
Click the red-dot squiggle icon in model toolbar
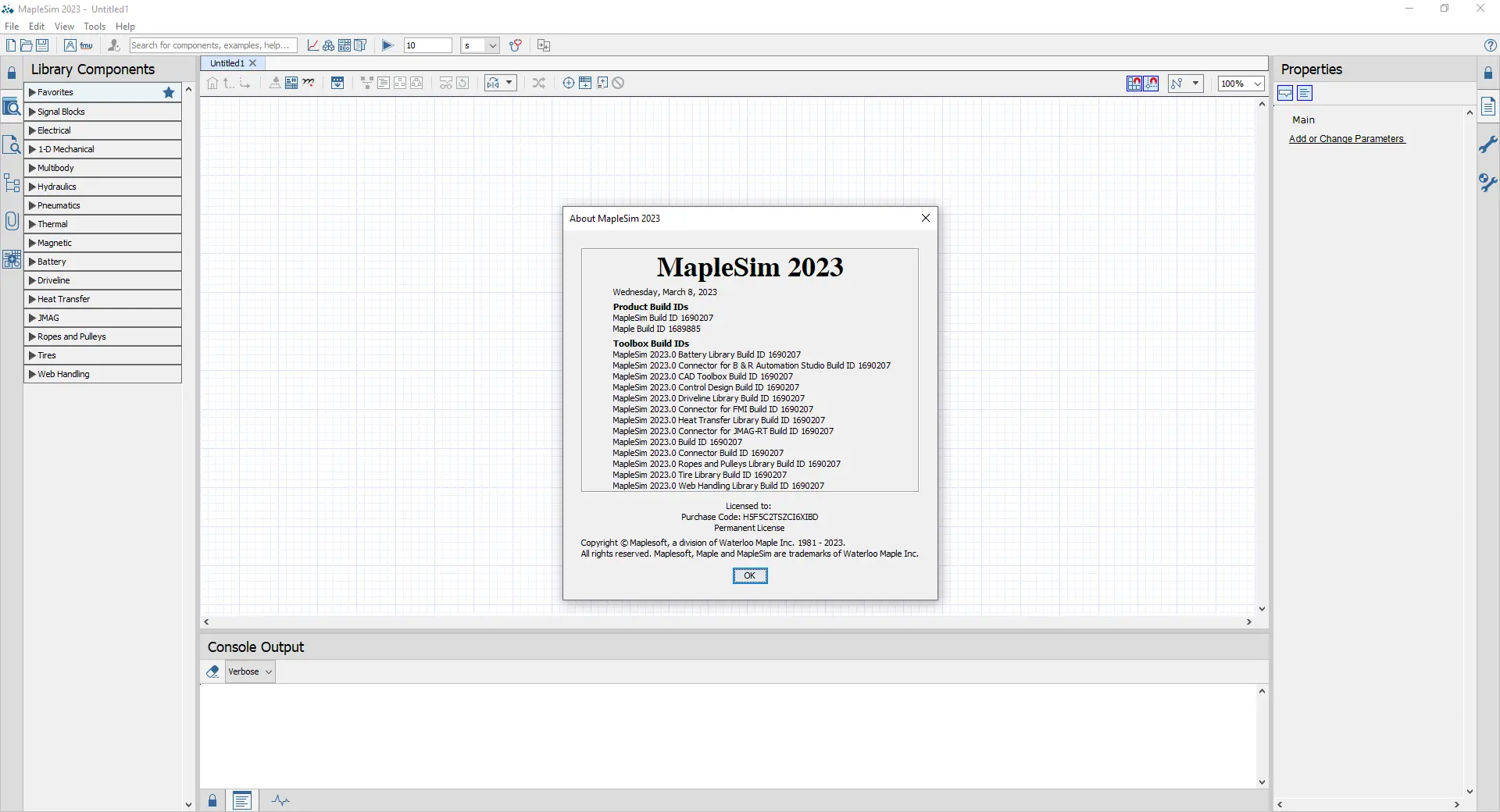[309, 83]
